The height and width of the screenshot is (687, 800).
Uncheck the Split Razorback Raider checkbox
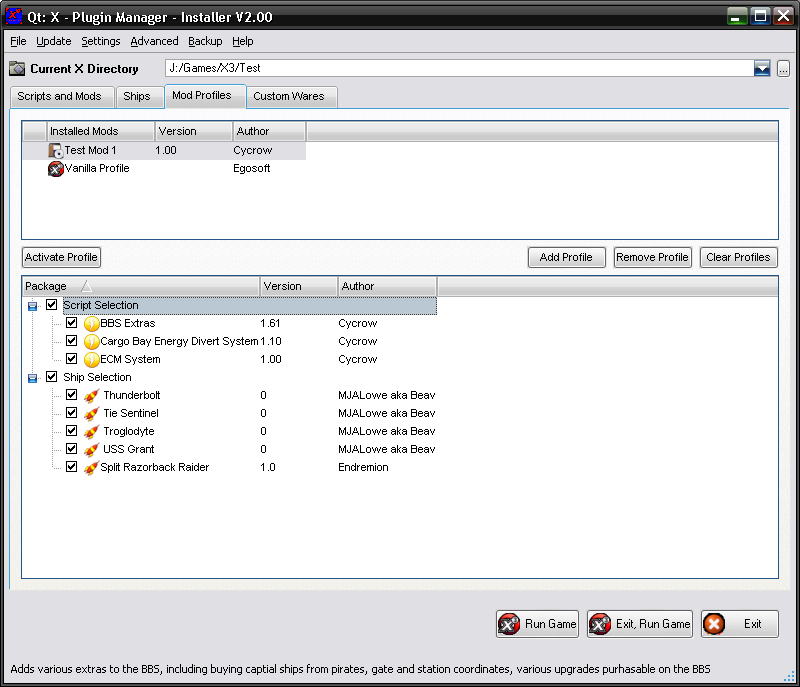(71, 467)
